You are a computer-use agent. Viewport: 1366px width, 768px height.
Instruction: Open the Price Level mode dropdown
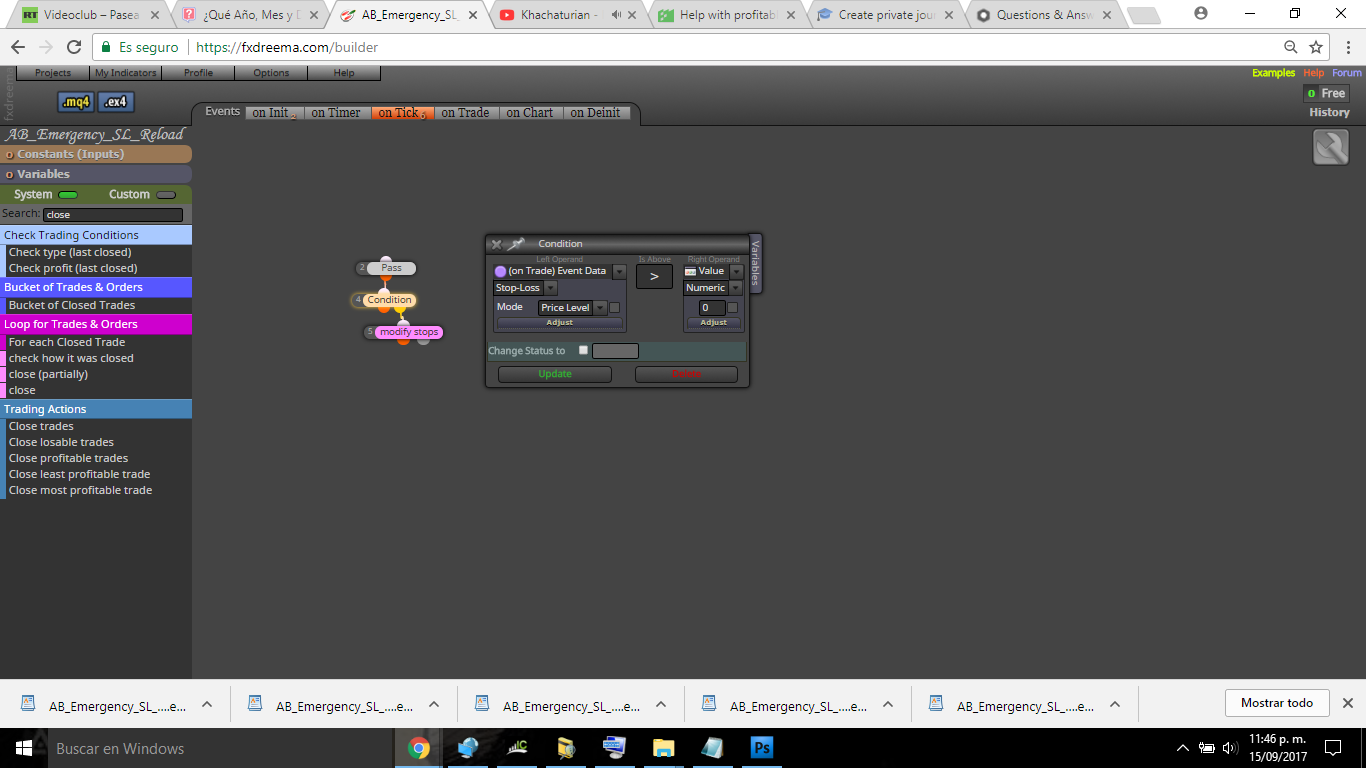pyautogui.click(x=600, y=308)
